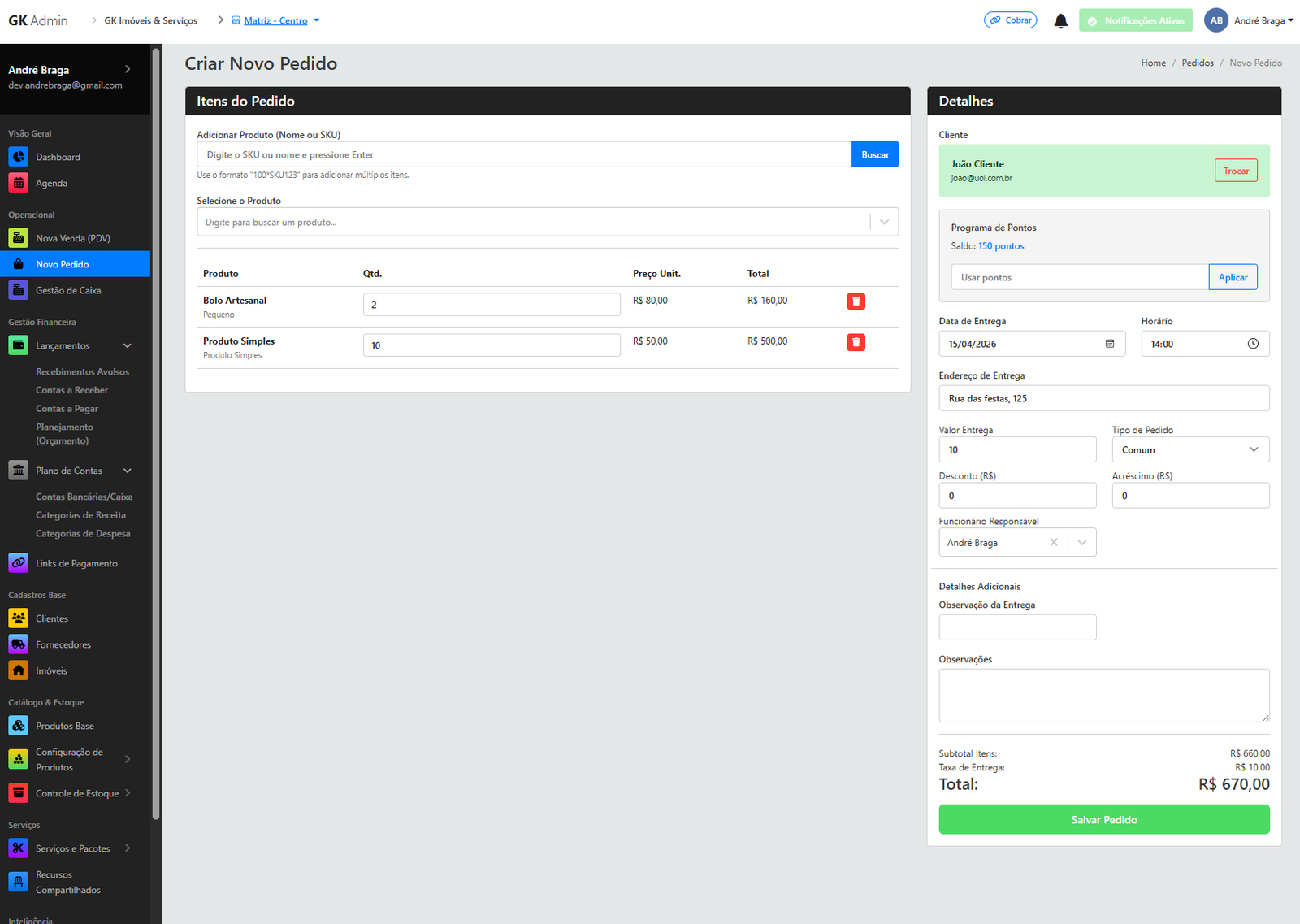The width and height of the screenshot is (1300, 924).
Task: Select Nova Venda (PDV) in sidebar
Action: pos(72,238)
